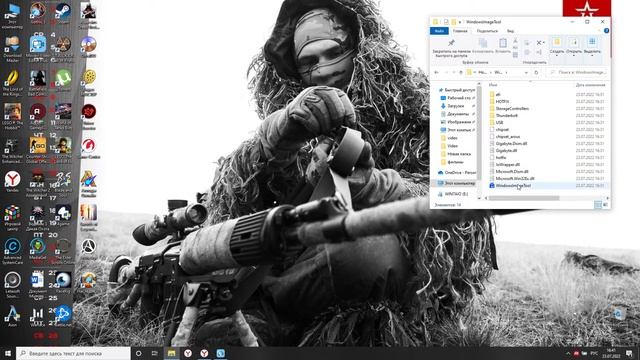Open Quick Access toolbar customize dropdown
Image resolution: width=640 pixels, height=360 pixels.
(x=460, y=22)
